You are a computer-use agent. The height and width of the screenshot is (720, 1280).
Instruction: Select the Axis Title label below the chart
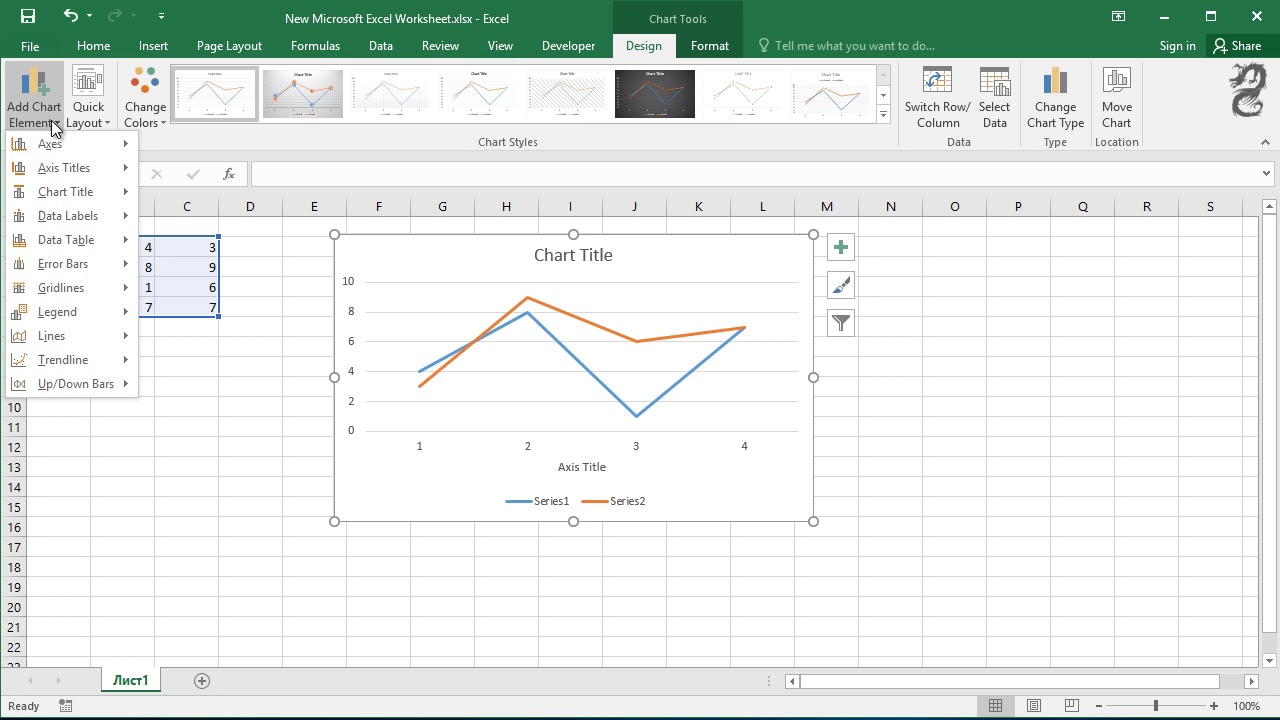tap(582, 467)
